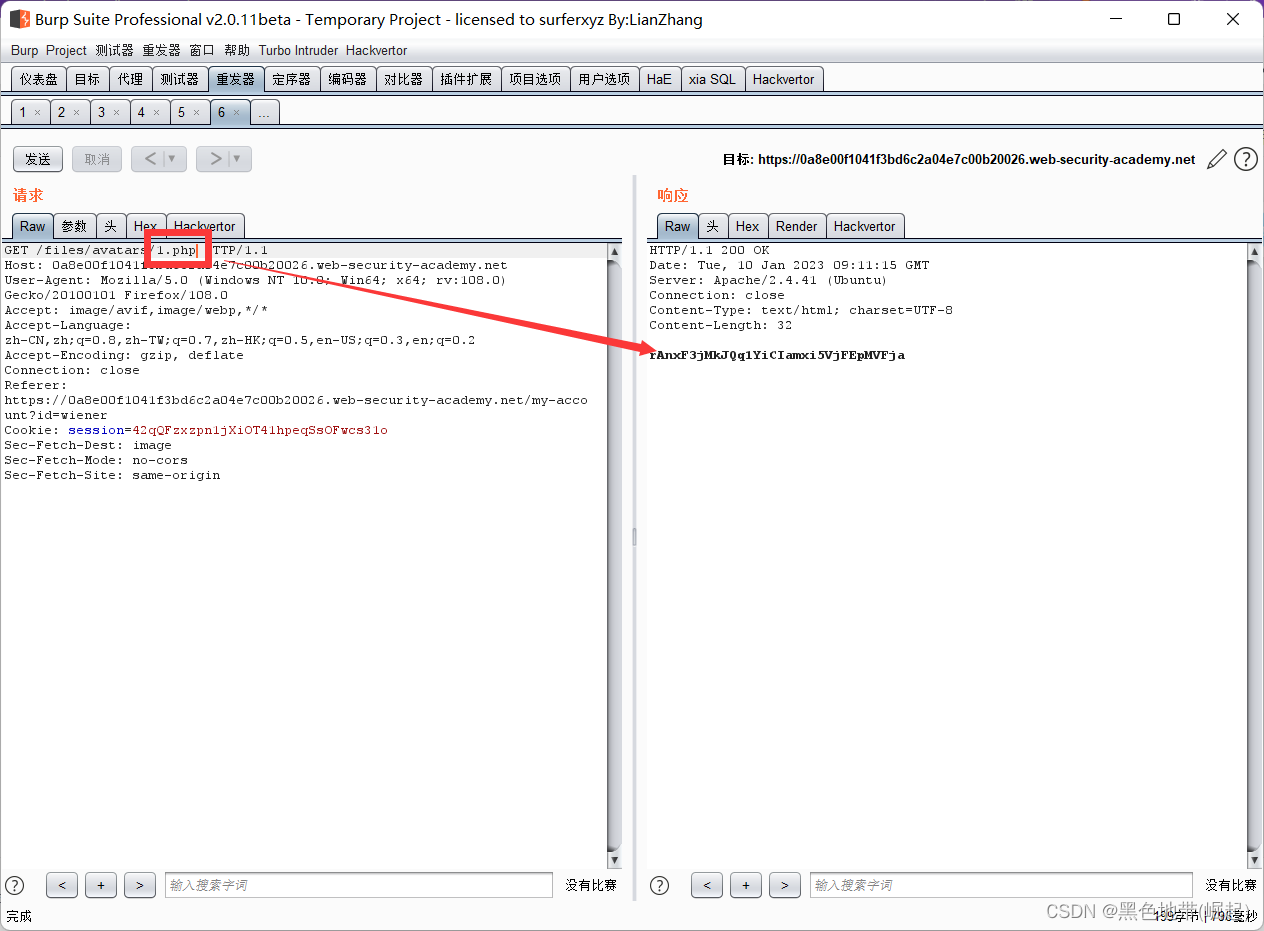Click the 取消 cancel button
The width and height of the screenshot is (1264, 931).
tap(97, 159)
